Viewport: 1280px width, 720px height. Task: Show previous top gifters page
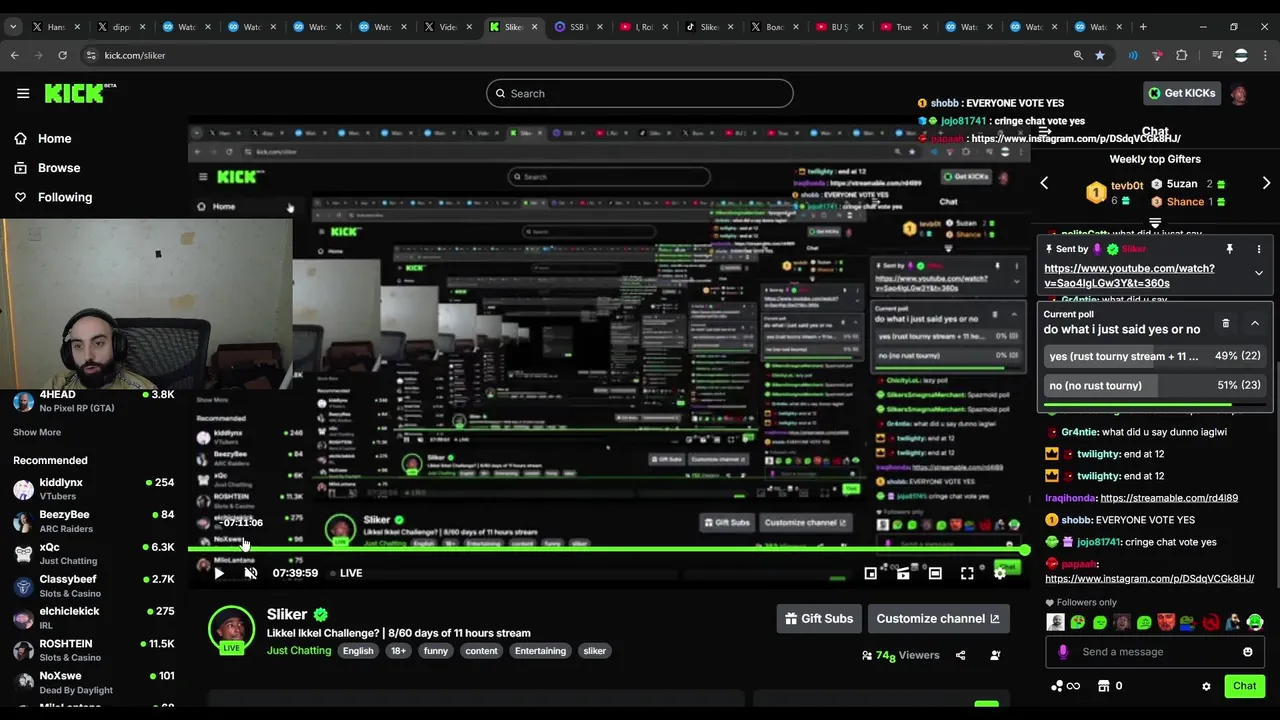pos(1044,184)
